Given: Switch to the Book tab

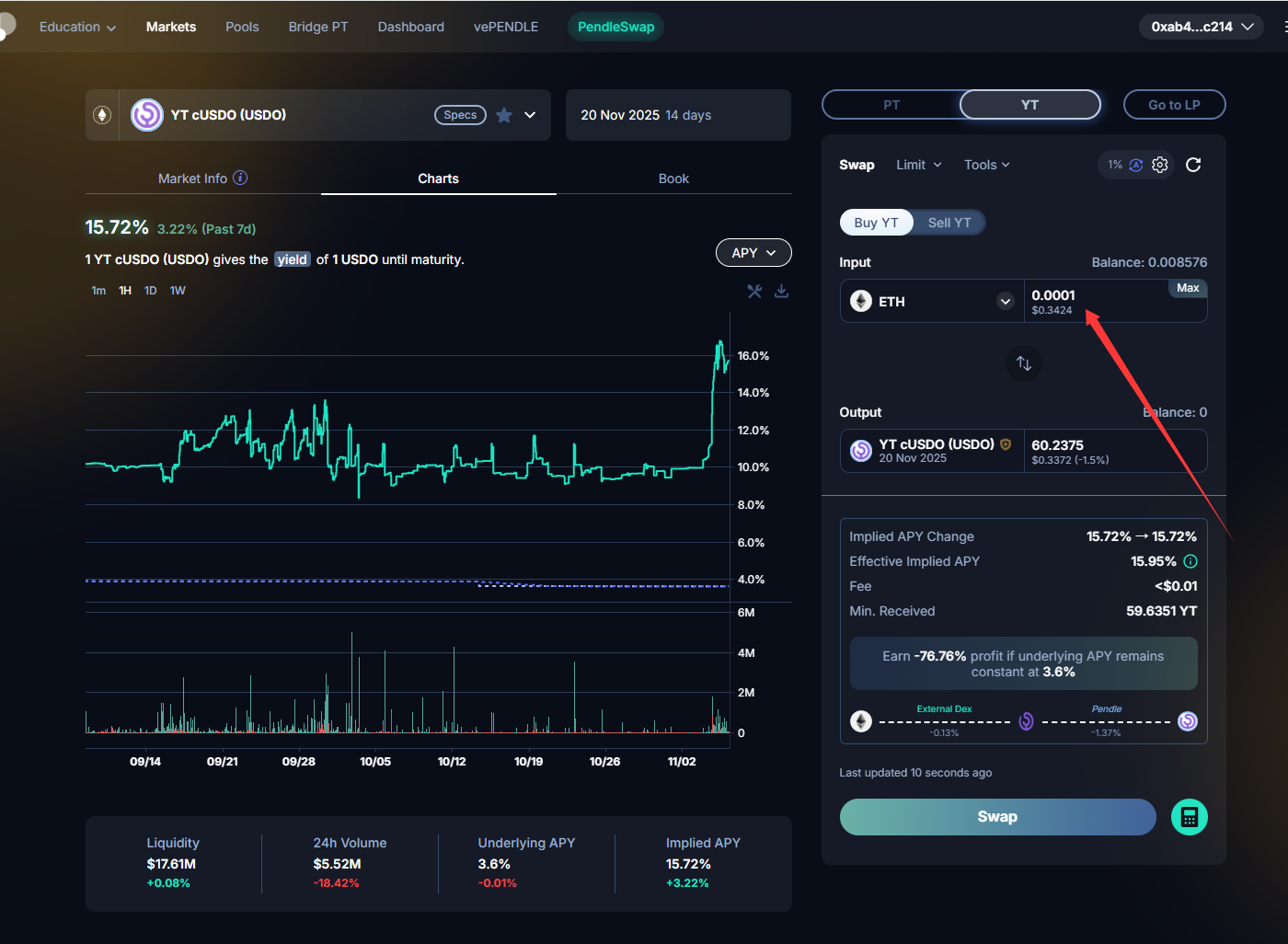Looking at the screenshot, I should click(673, 178).
